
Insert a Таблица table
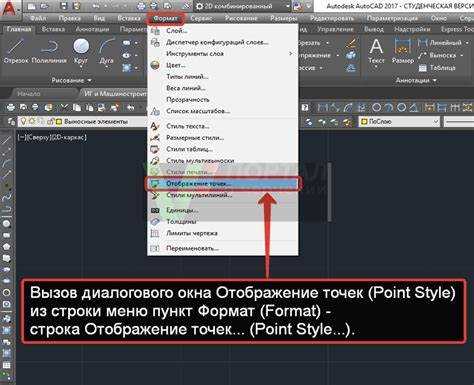click(437, 68)
